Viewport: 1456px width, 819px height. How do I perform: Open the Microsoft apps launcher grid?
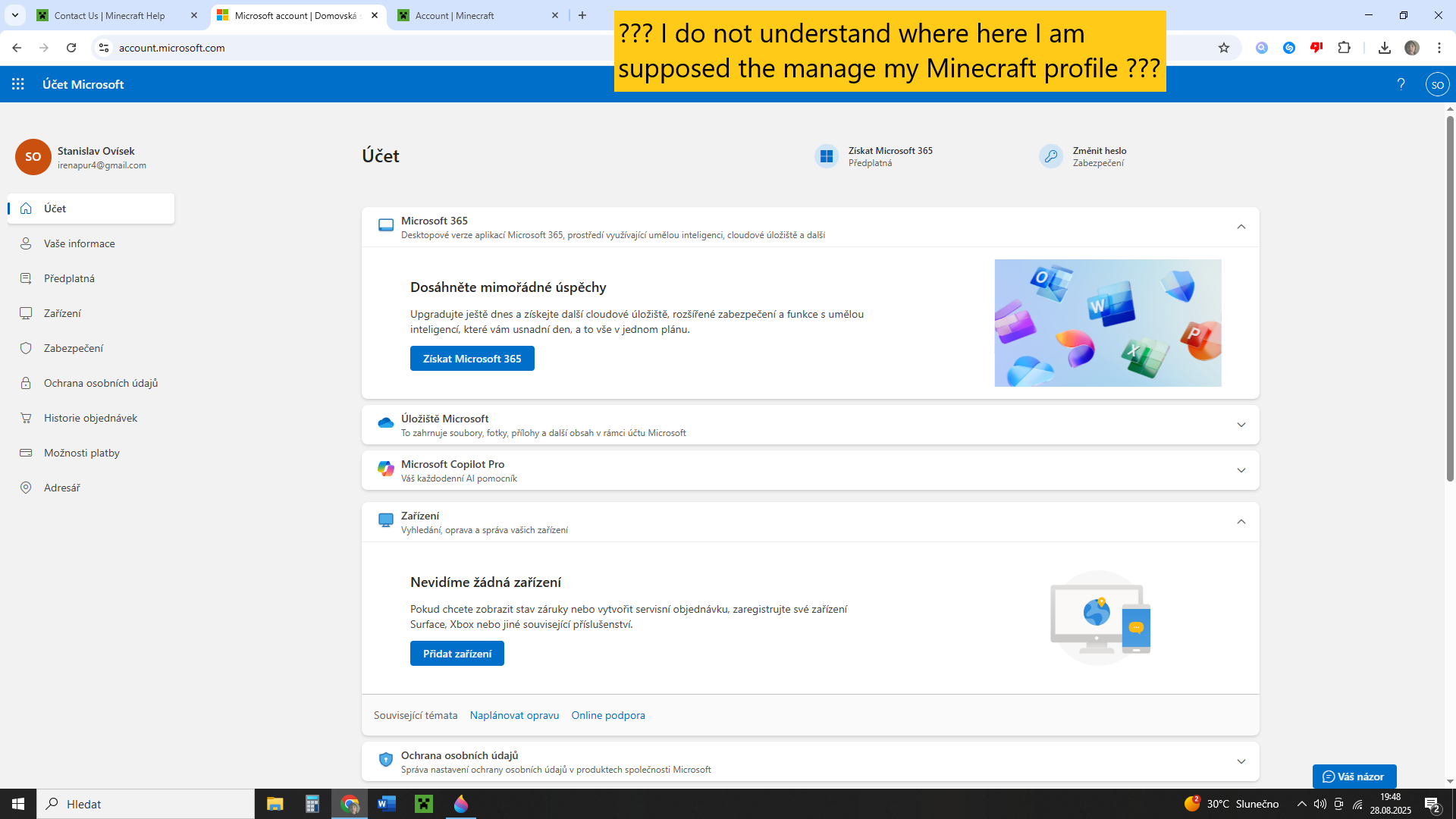point(18,84)
